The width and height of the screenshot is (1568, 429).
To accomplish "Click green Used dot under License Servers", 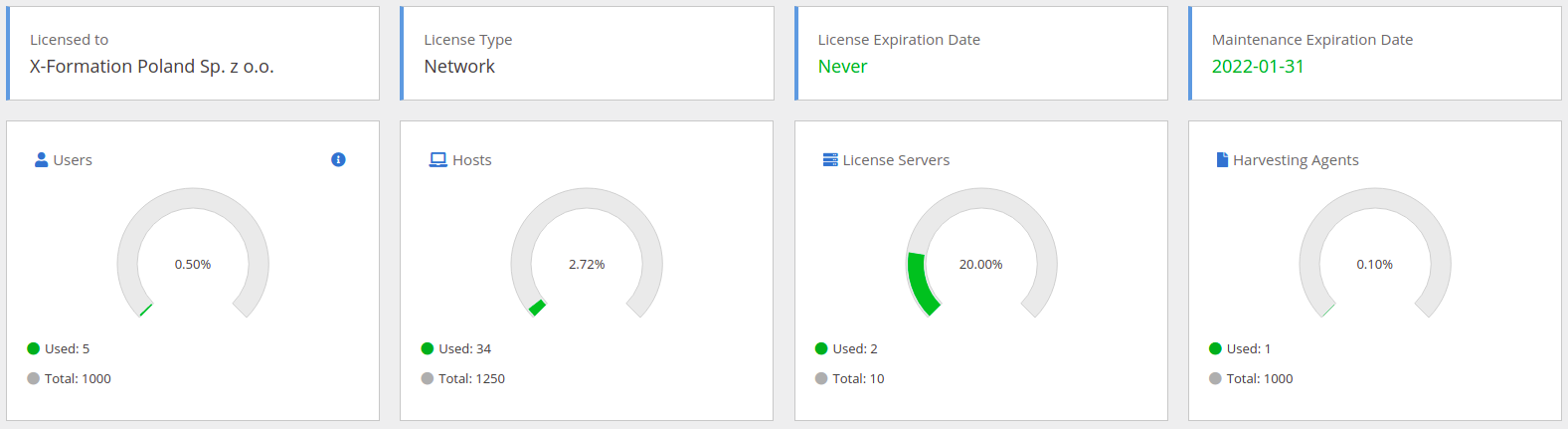I will click(821, 348).
